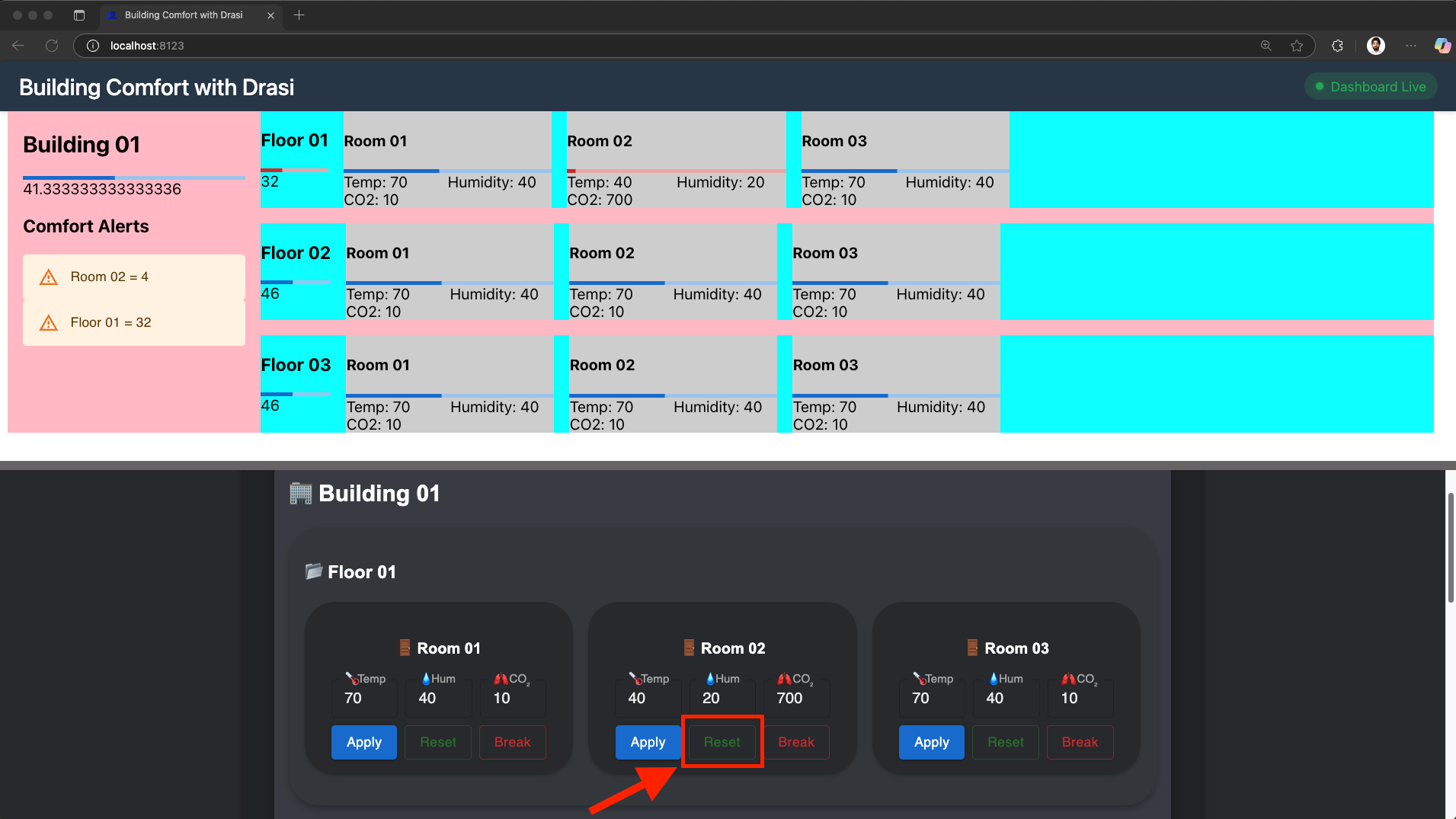The width and height of the screenshot is (1456, 819).
Task: Open the browser three-dot settings menu
Action: pyautogui.click(x=1411, y=46)
